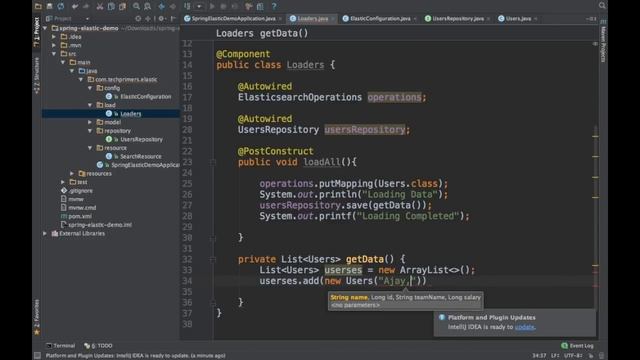
Task: Close the Users.java tab
Action: [536, 18]
